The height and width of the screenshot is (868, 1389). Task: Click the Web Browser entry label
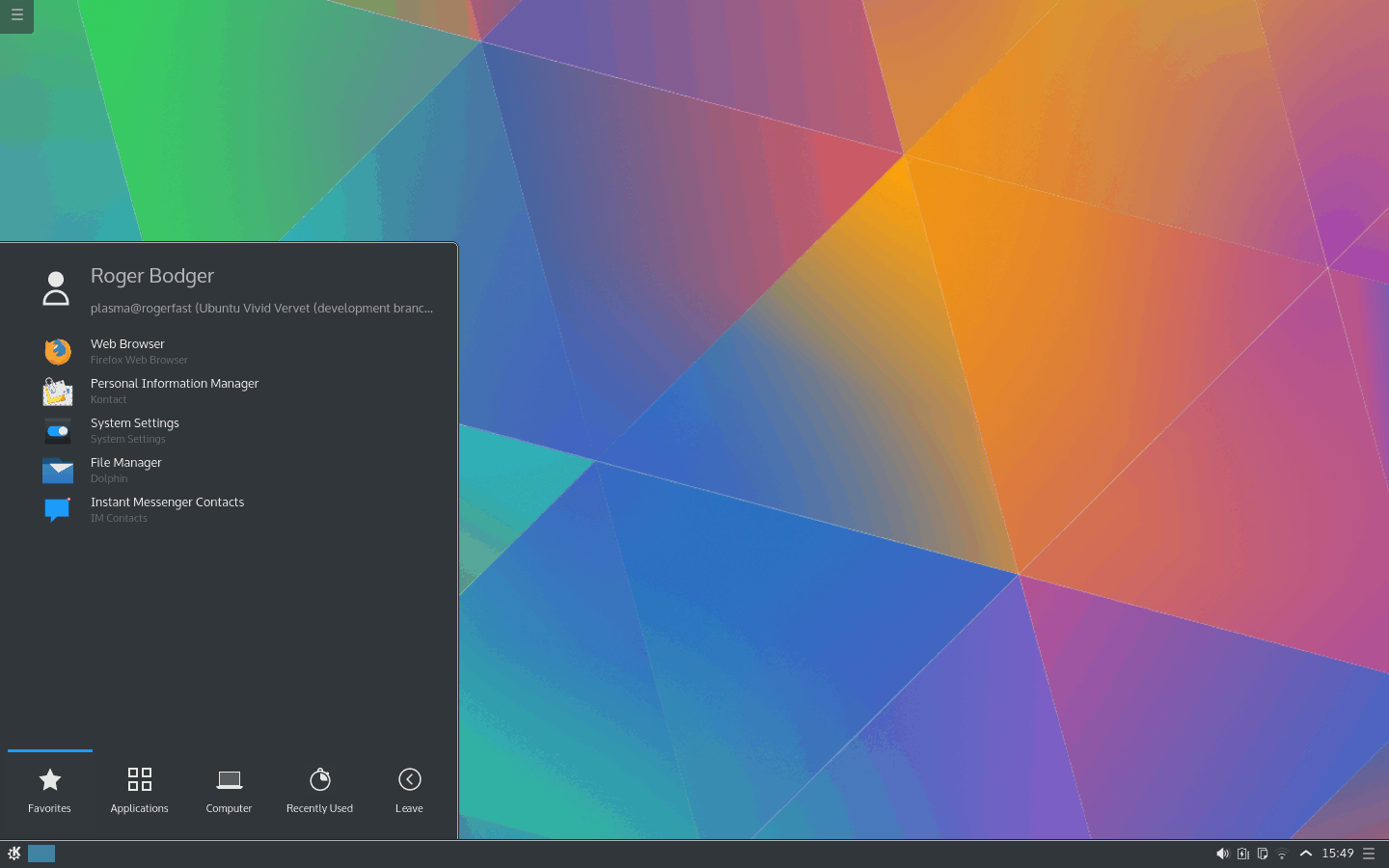pyautogui.click(x=127, y=344)
